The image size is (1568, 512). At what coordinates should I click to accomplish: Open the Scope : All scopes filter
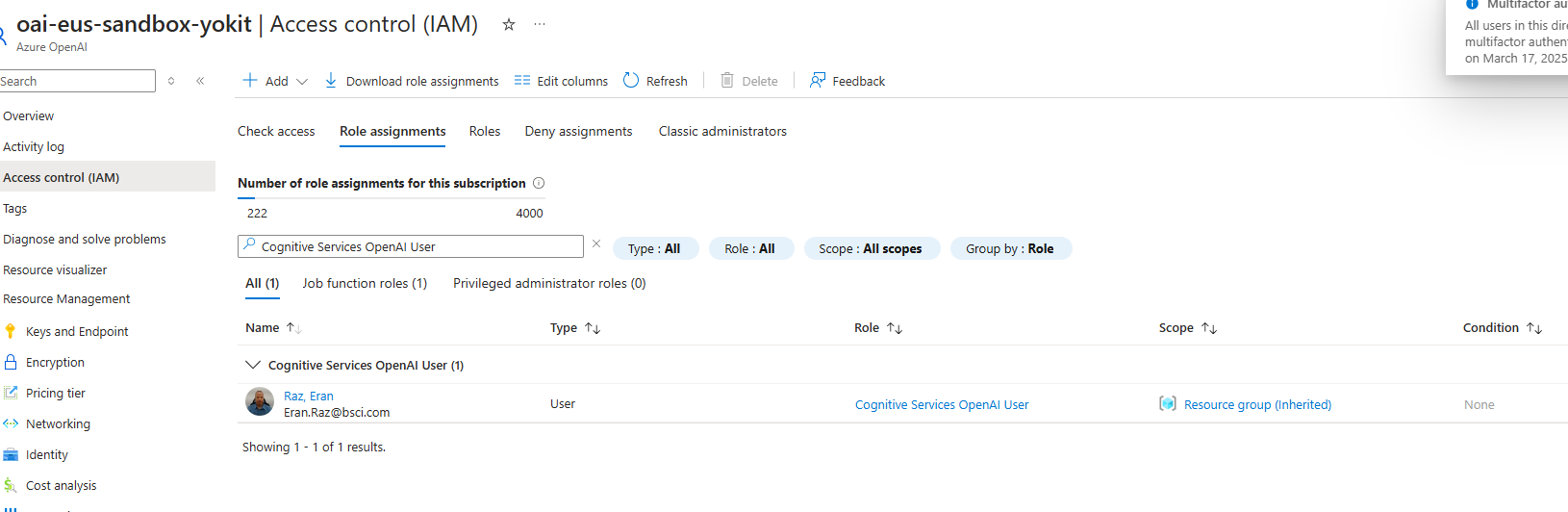[x=871, y=248]
